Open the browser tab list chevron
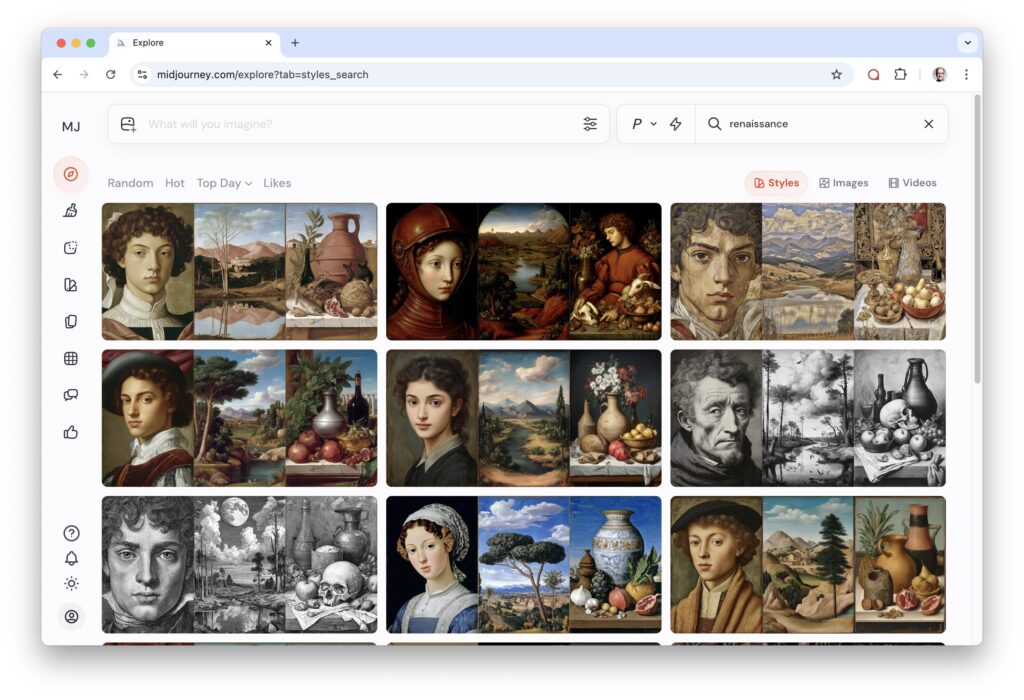This screenshot has height=700, width=1024. (966, 43)
